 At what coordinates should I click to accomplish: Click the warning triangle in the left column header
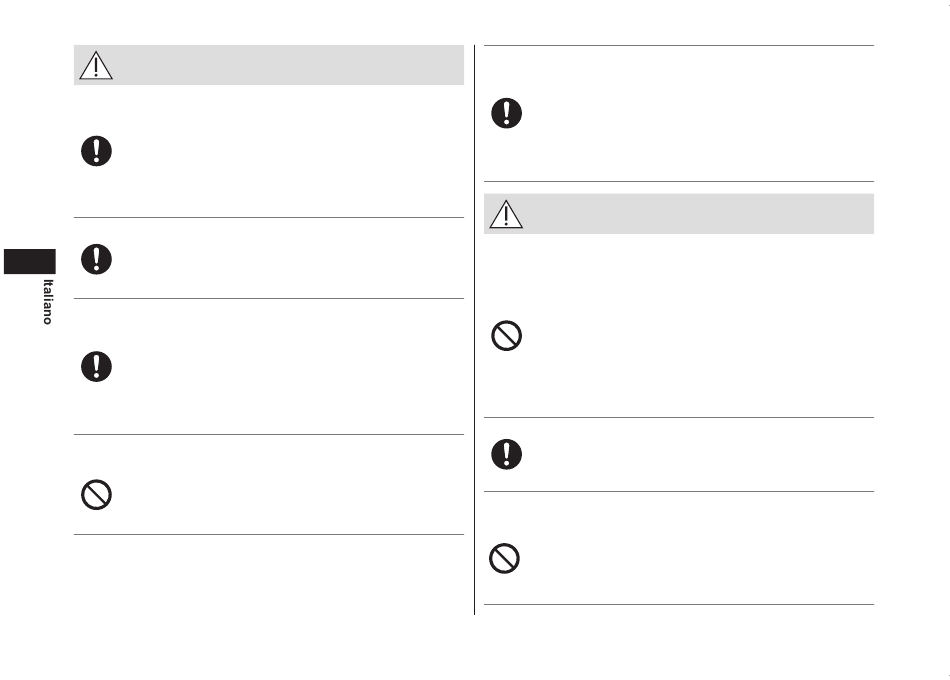coord(96,65)
